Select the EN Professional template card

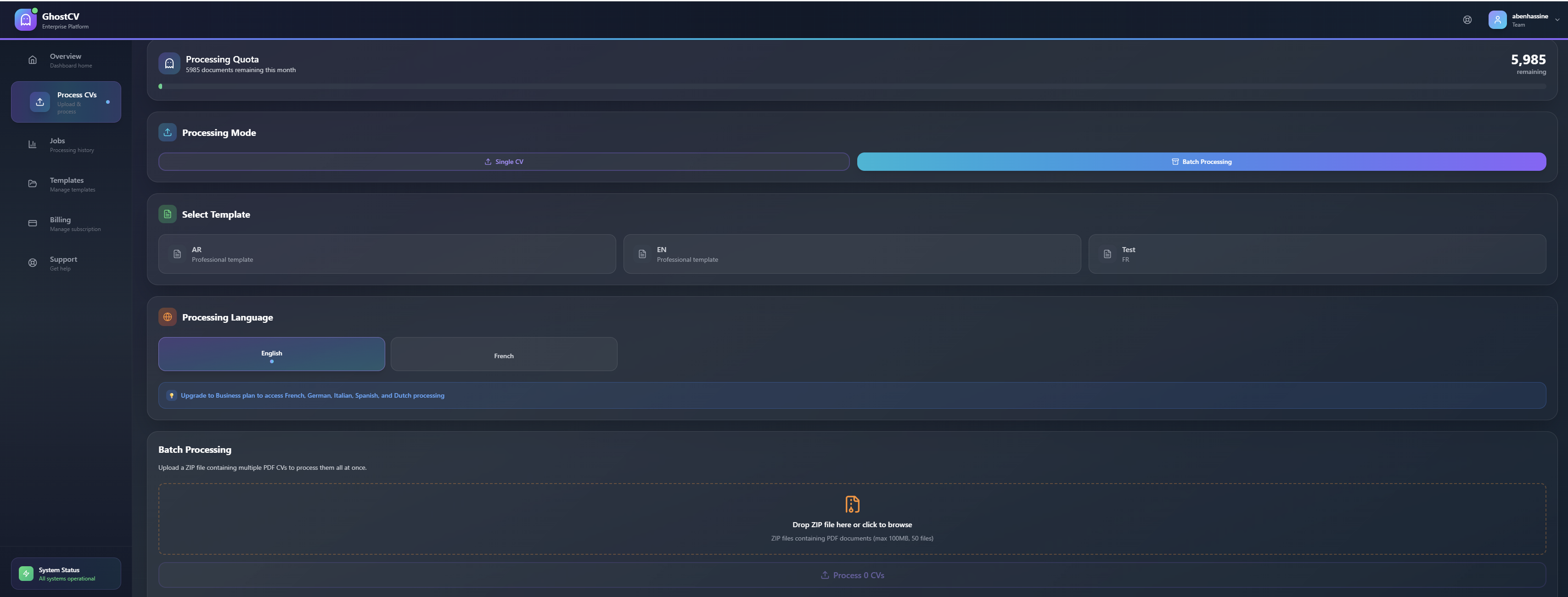(x=852, y=254)
